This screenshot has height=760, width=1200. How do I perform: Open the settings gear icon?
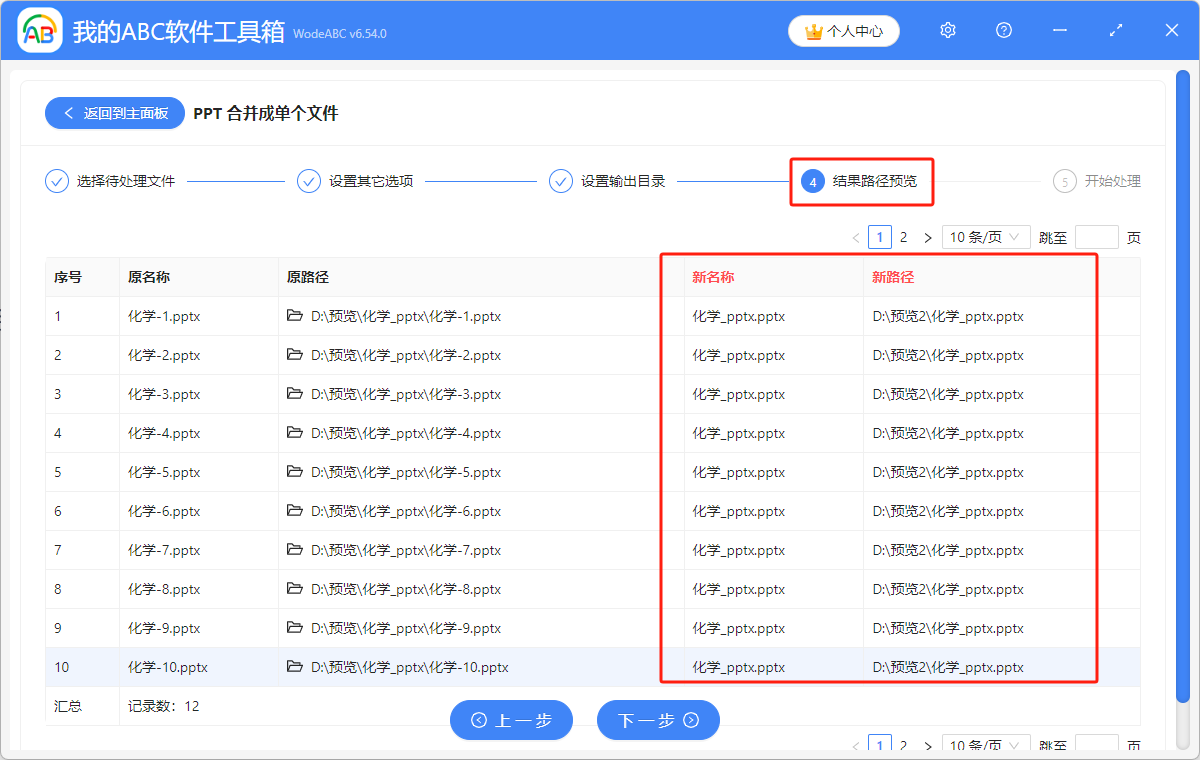[947, 31]
